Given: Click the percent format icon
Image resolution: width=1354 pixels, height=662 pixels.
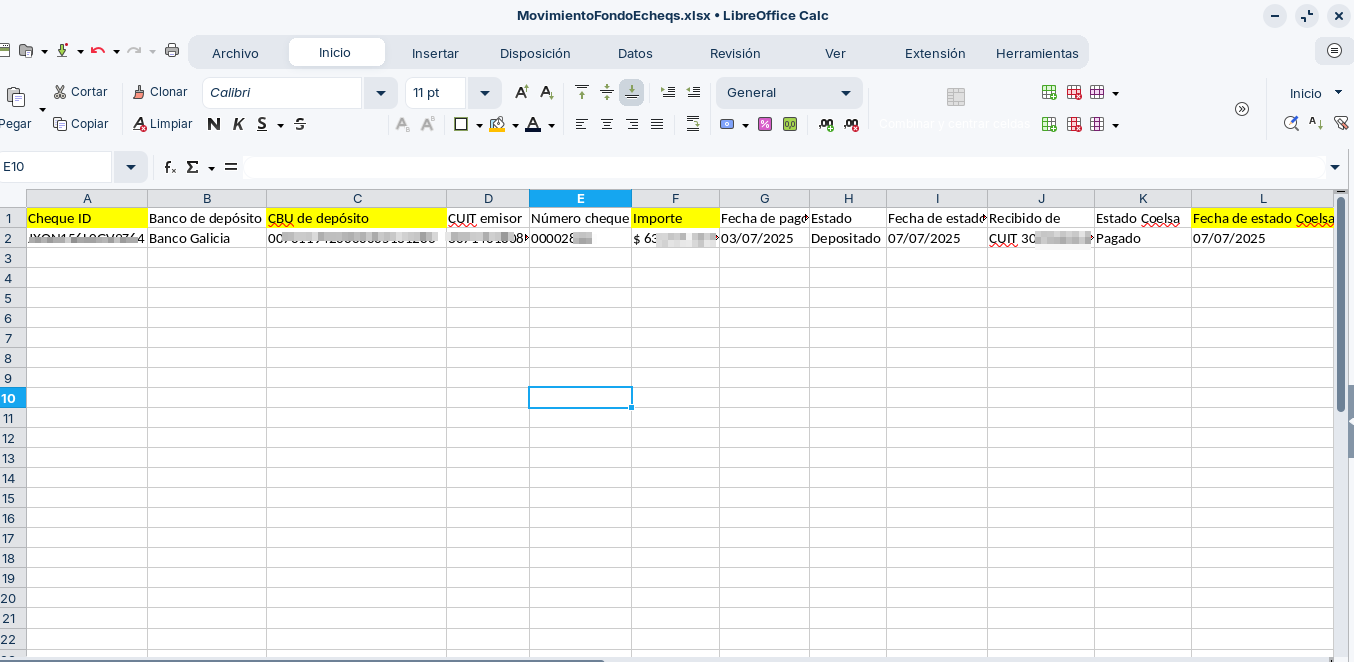Looking at the screenshot, I should 765,124.
